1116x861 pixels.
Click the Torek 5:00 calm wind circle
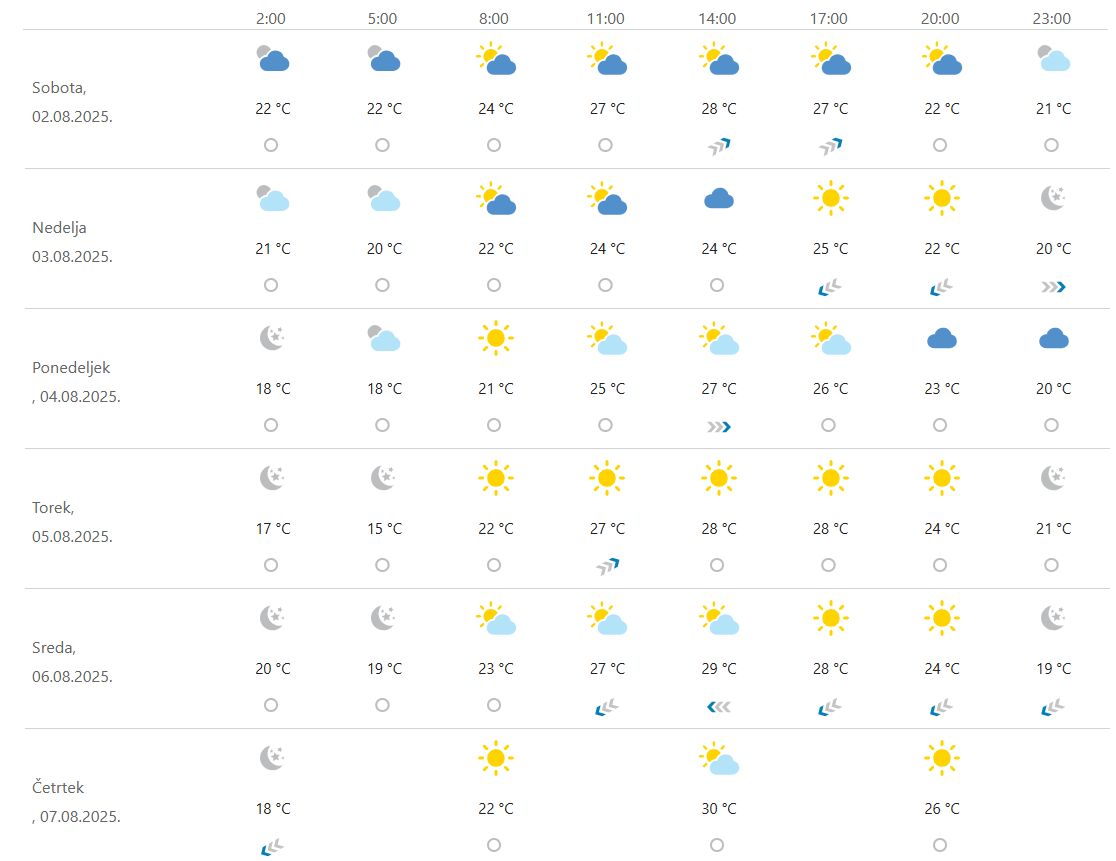tap(383, 565)
